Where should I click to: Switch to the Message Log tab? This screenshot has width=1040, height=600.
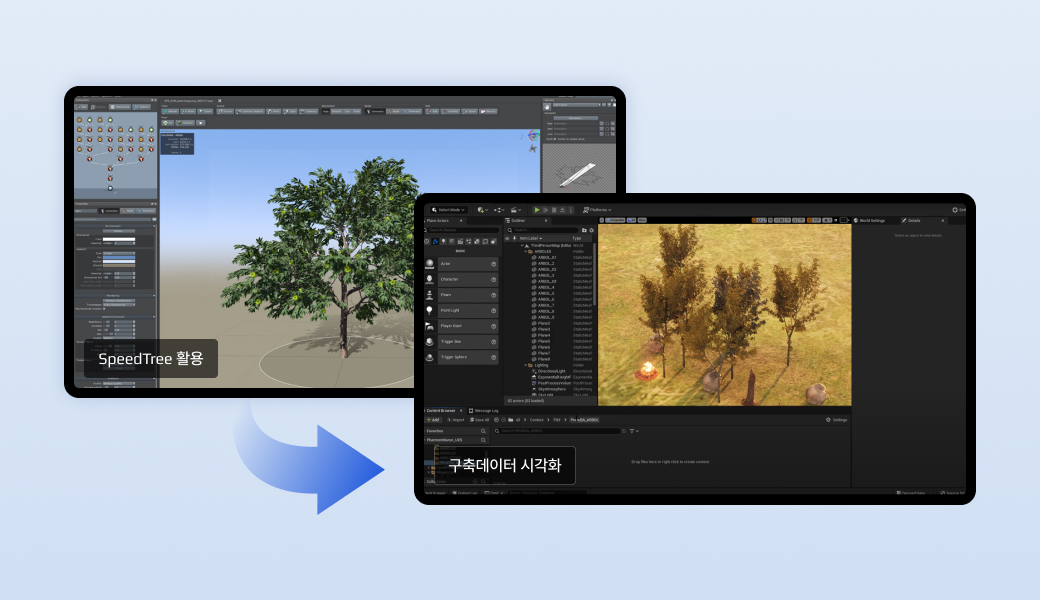[486, 410]
